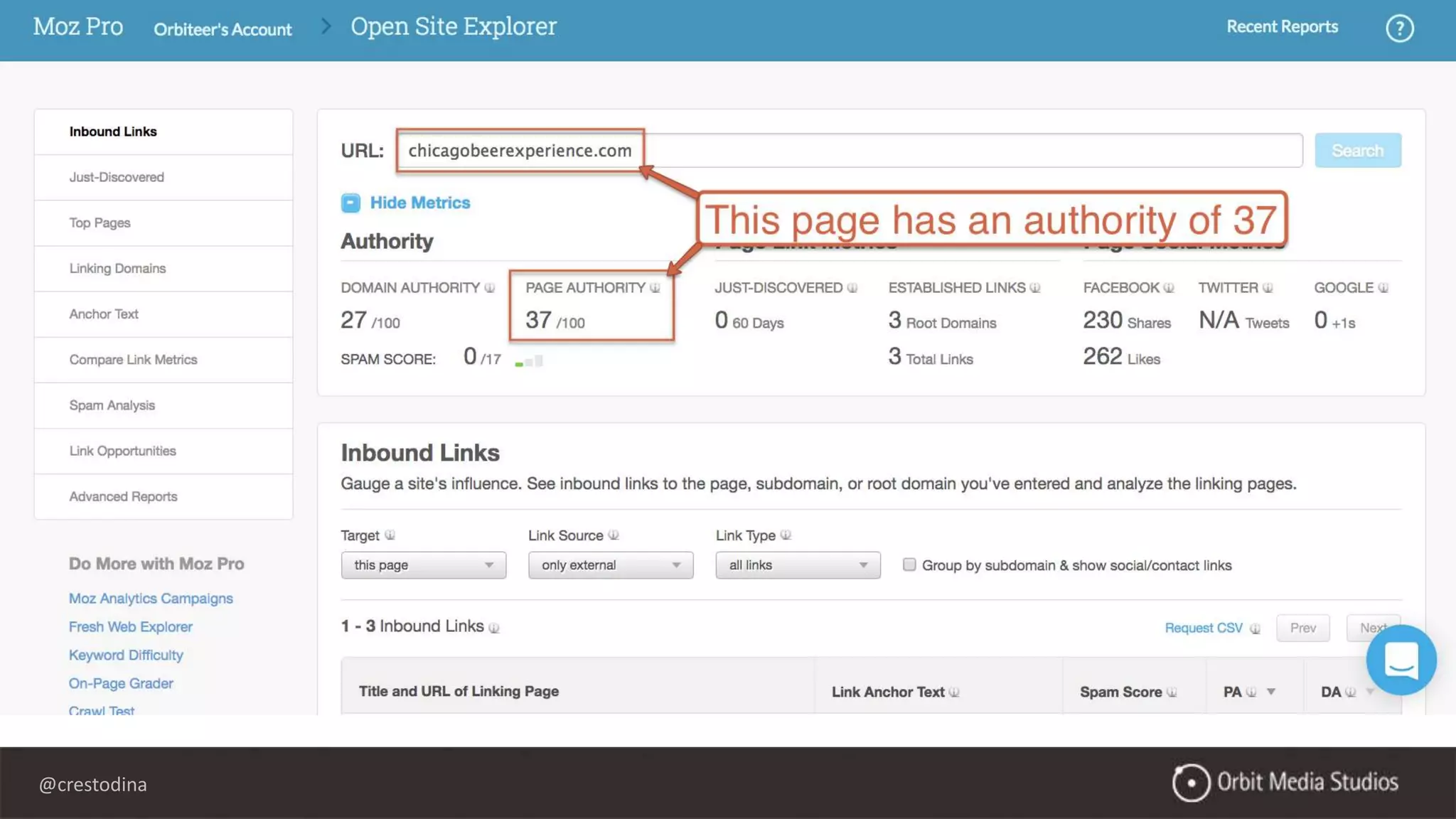Enable Group by subdomain checkbox
The width and height of the screenshot is (1456, 819).
coord(909,564)
